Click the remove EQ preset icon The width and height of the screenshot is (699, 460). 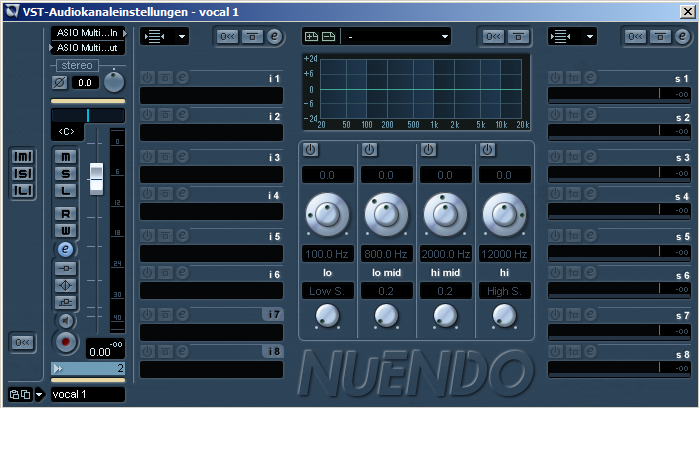329,37
